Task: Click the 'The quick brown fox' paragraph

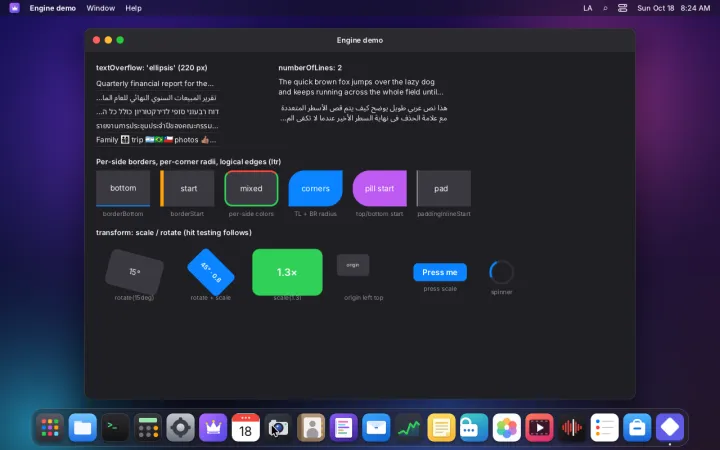Action: [361, 87]
